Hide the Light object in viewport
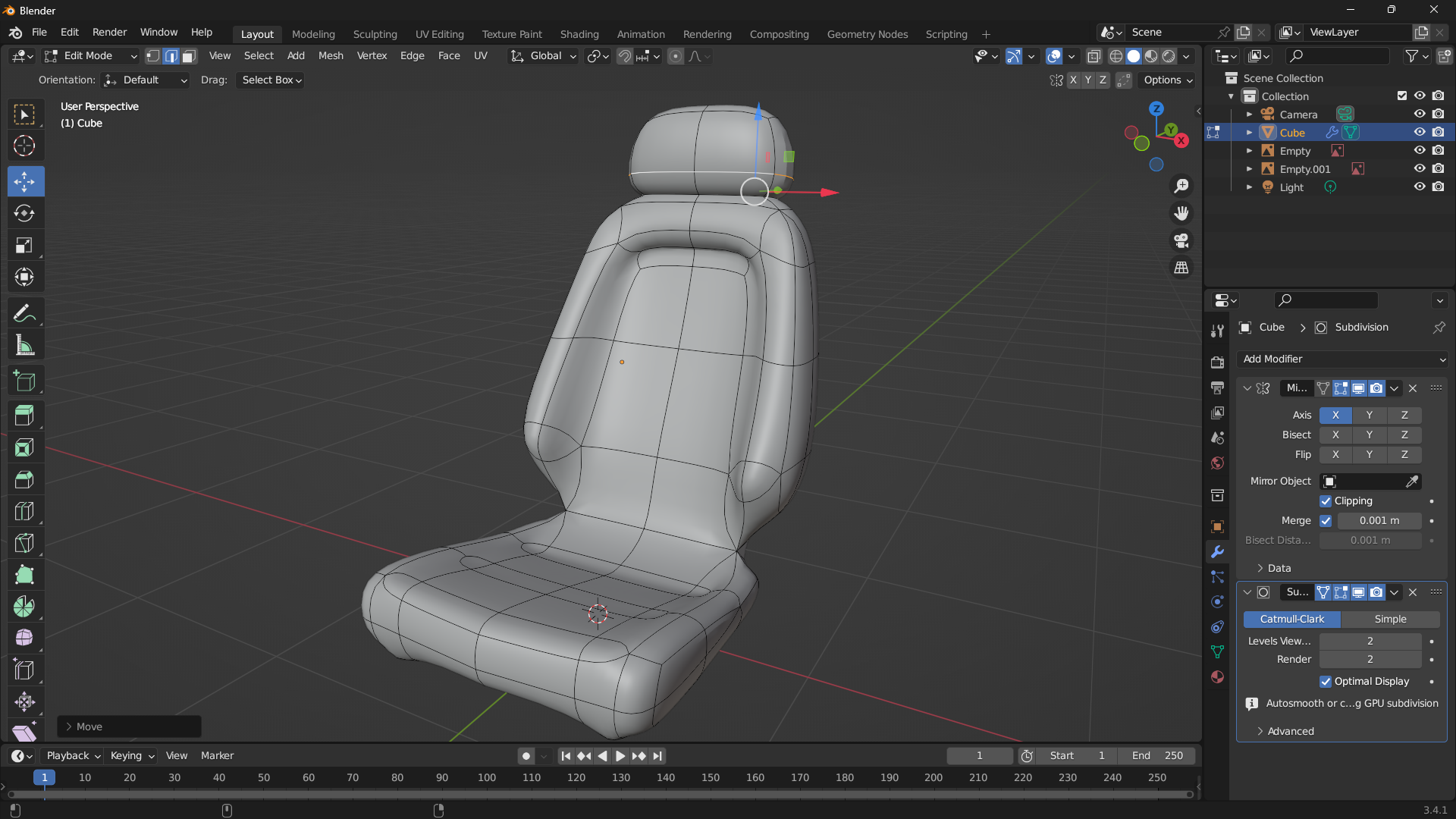 [1420, 187]
